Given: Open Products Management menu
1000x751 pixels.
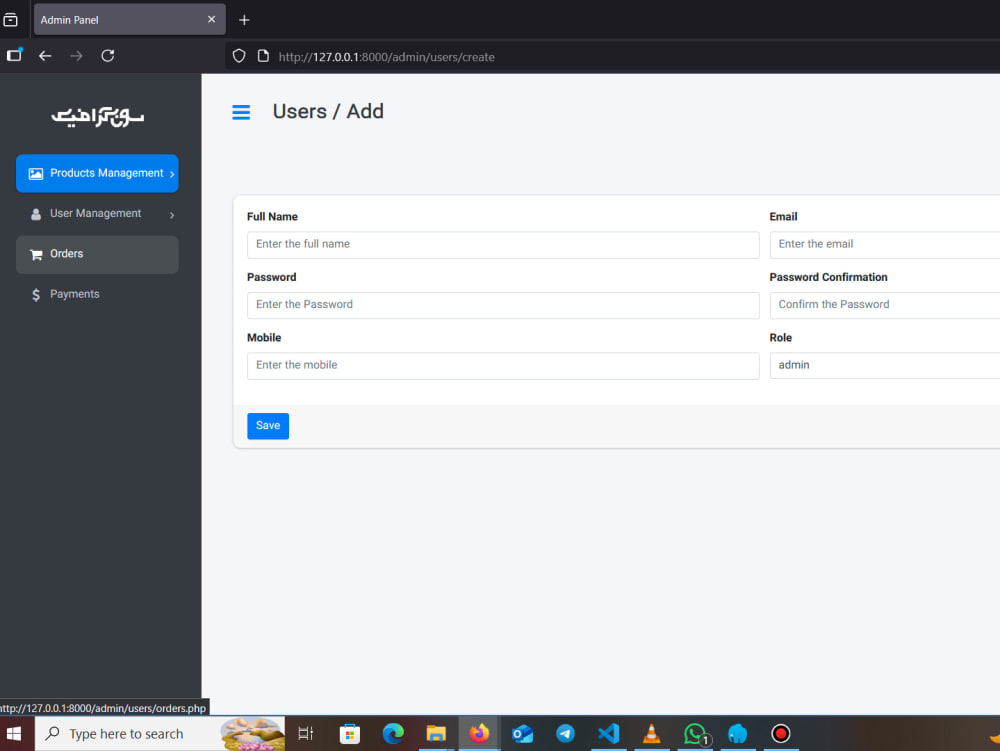Looking at the screenshot, I should coord(97,173).
